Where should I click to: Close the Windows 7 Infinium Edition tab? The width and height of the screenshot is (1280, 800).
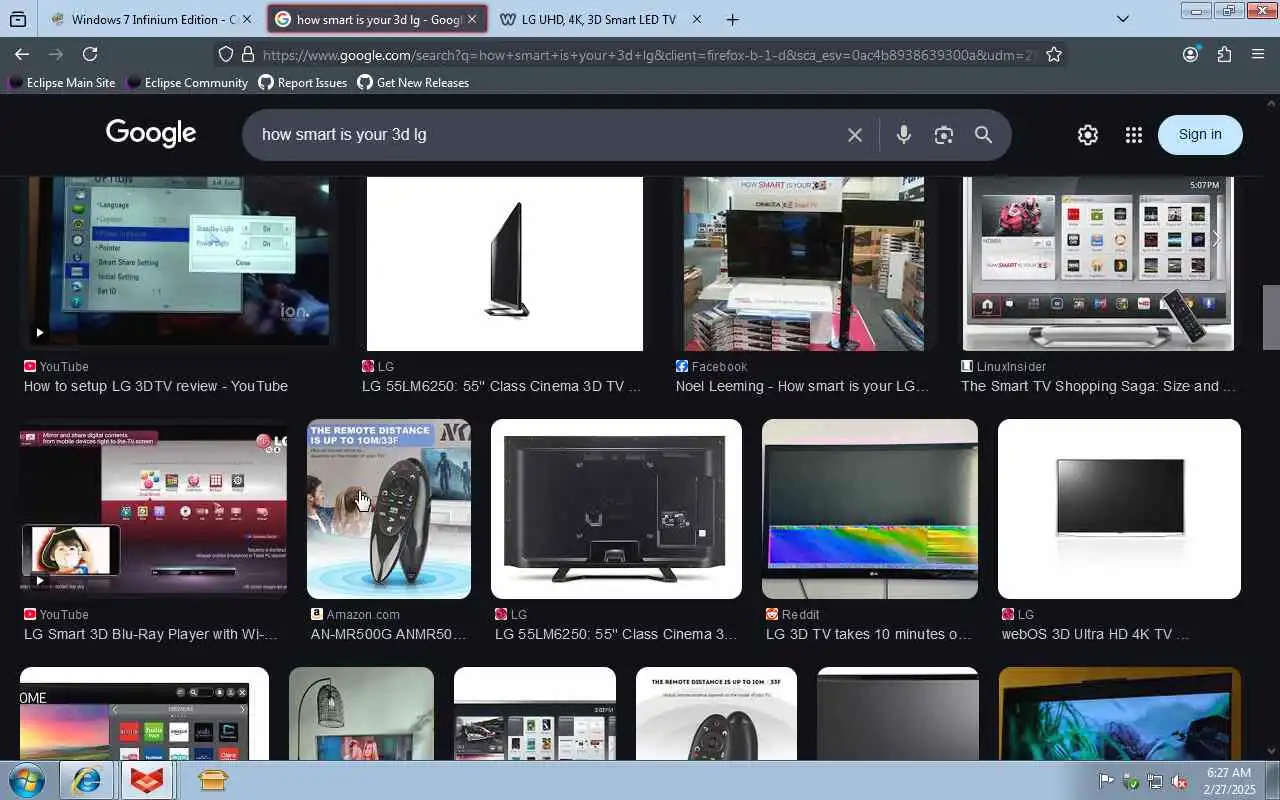click(x=247, y=19)
